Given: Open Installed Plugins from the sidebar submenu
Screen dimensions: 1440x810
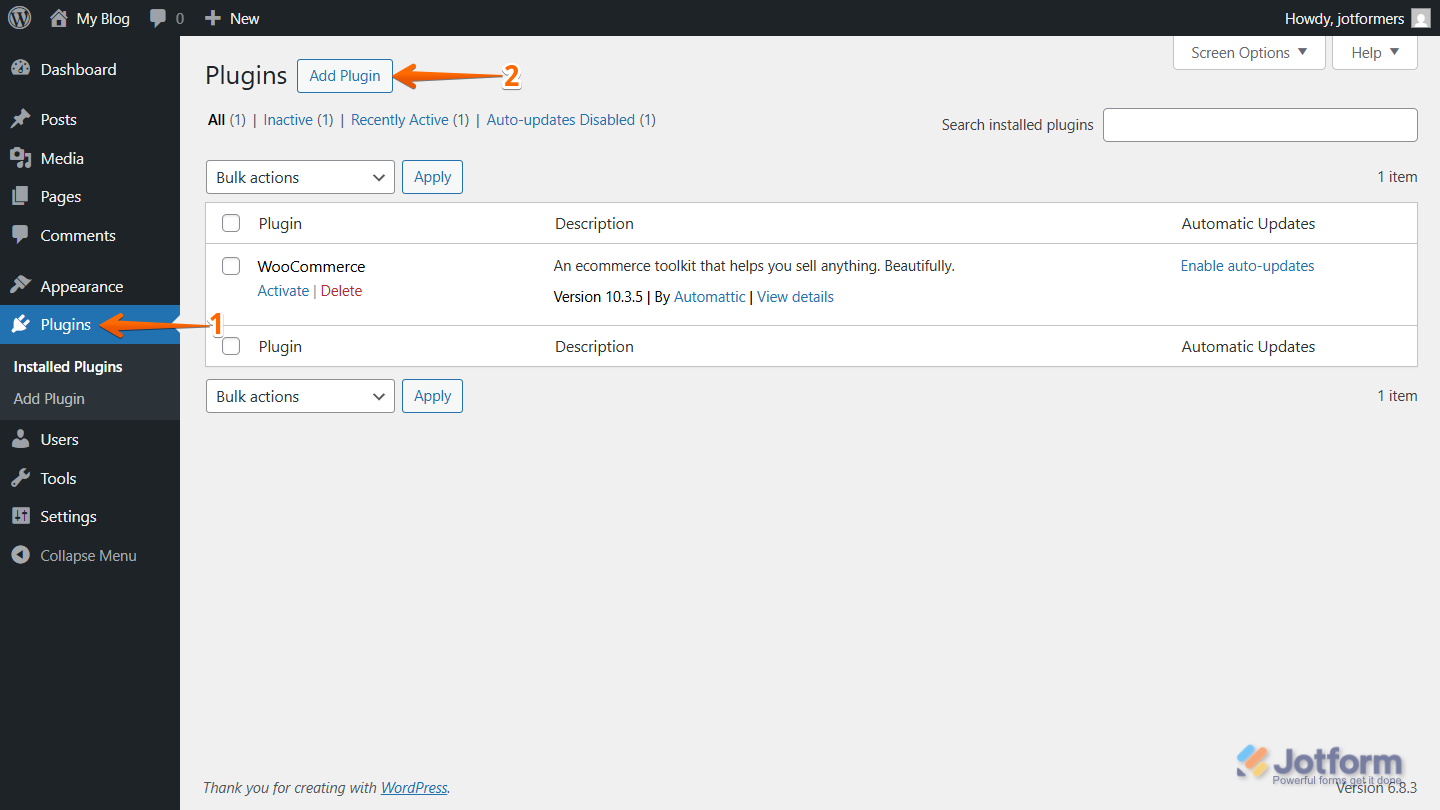Looking at the screenshot, I should pos(67,366).
